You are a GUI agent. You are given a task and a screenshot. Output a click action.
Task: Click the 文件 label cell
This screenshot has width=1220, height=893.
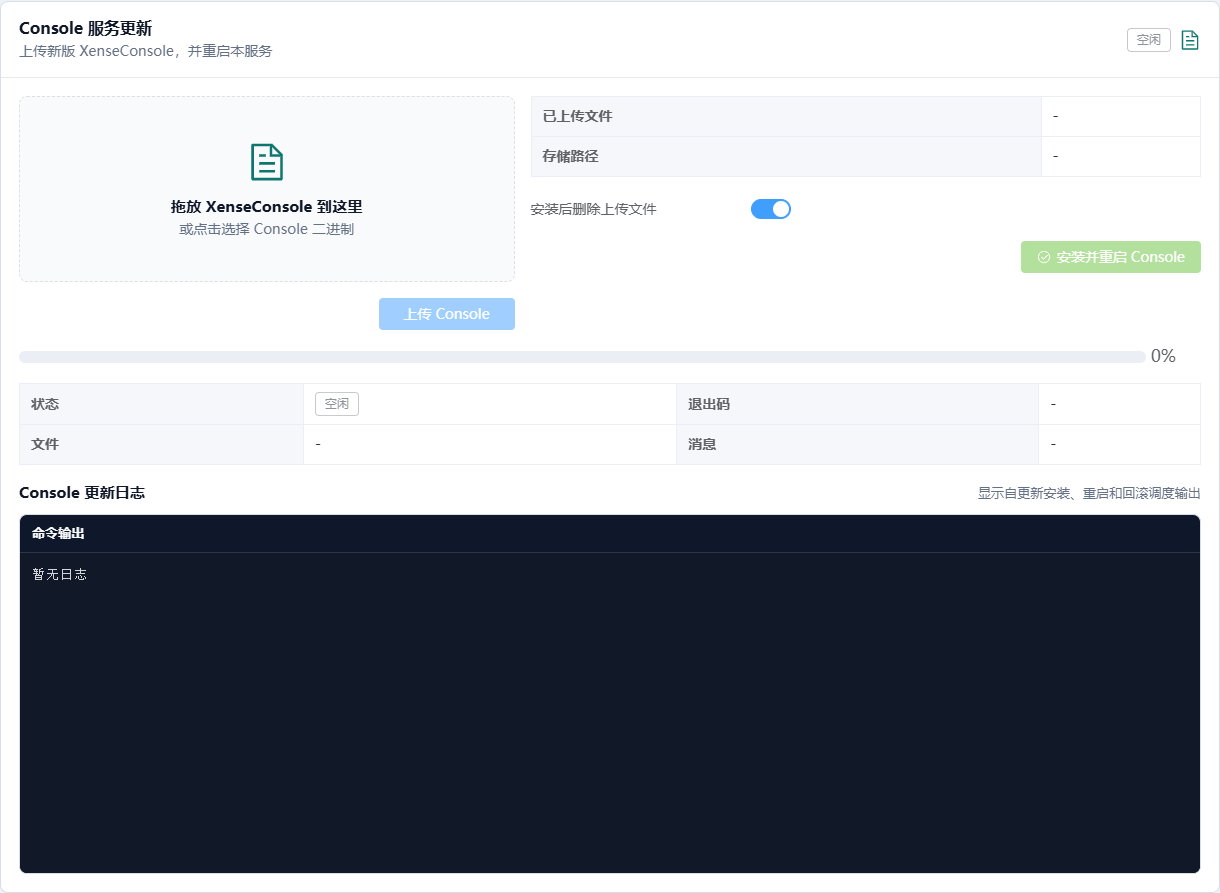[161, 444]
